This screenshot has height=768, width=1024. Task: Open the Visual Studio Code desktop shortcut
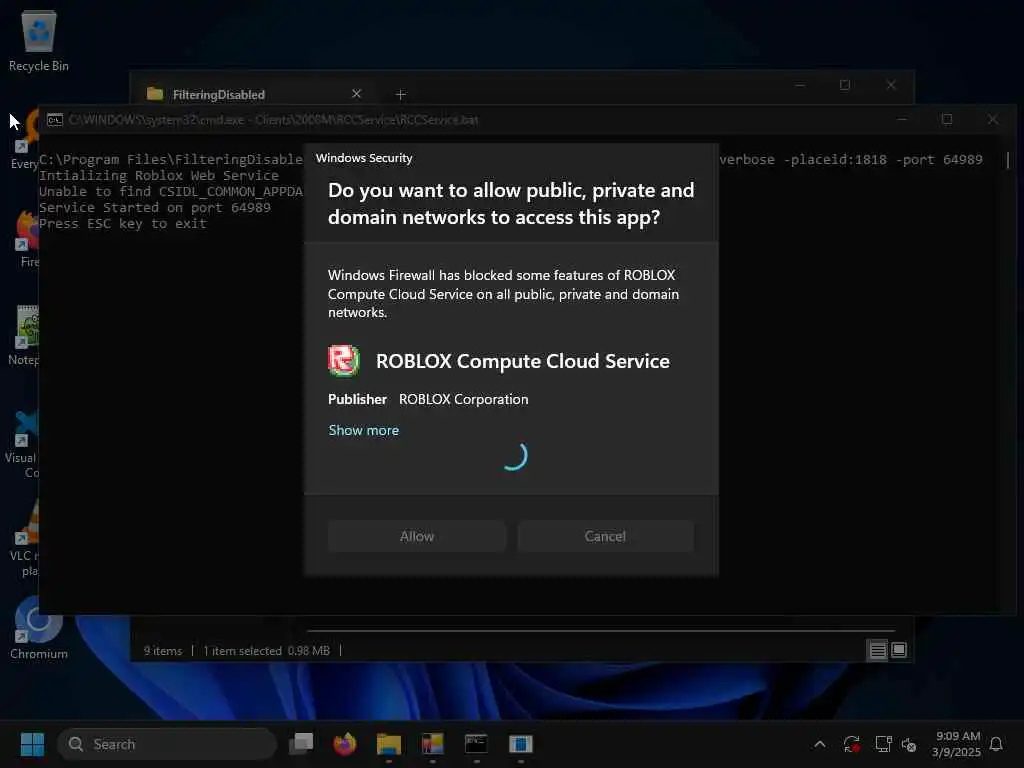pos(24,444)
